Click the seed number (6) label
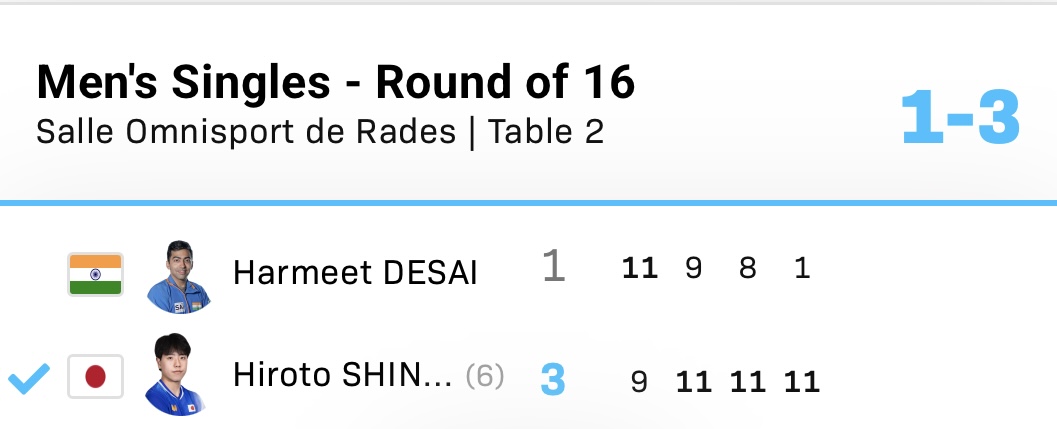 point(485,376)
